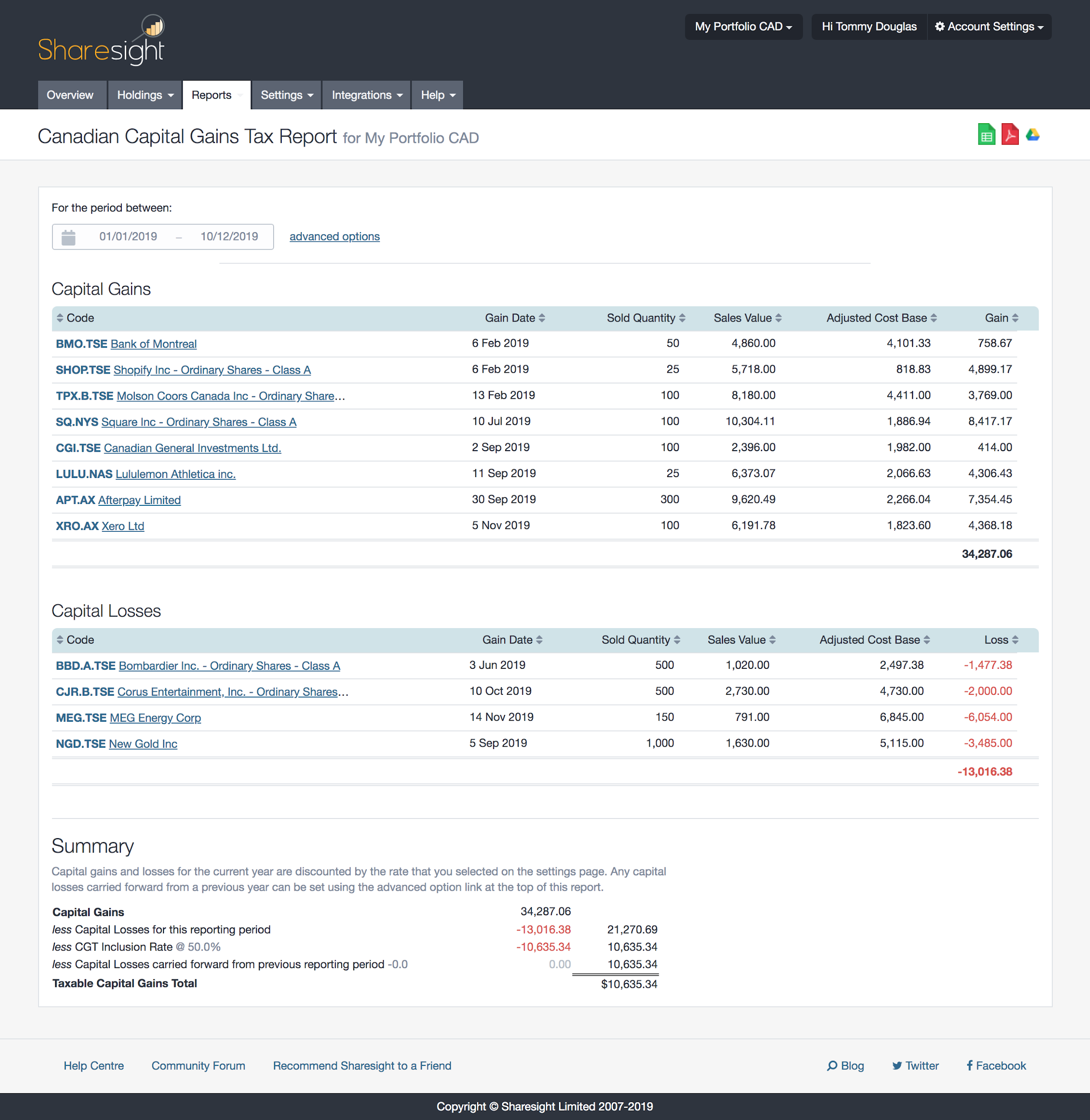Download report as PDF icon
Image resolution: width=1090 pixels, height=1120 pixels.
(x=1010, y=135)
